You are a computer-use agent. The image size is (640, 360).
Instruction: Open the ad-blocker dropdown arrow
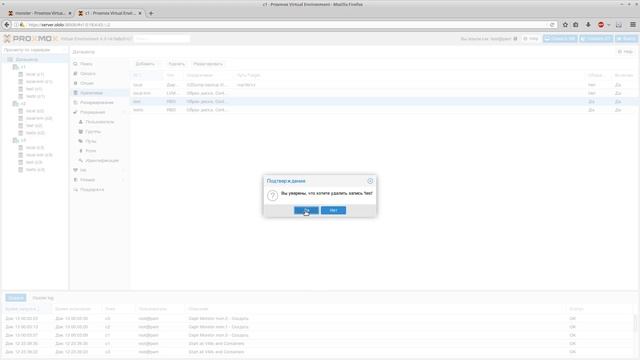608,25
